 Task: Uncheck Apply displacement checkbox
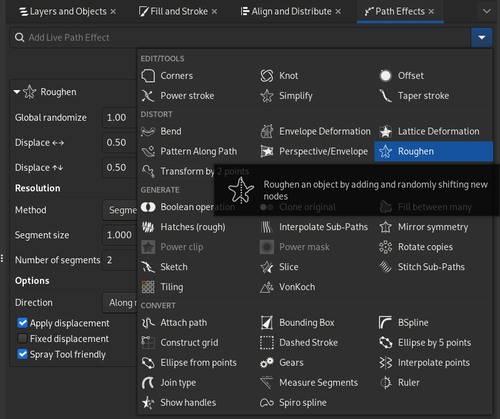click(22, 323)
